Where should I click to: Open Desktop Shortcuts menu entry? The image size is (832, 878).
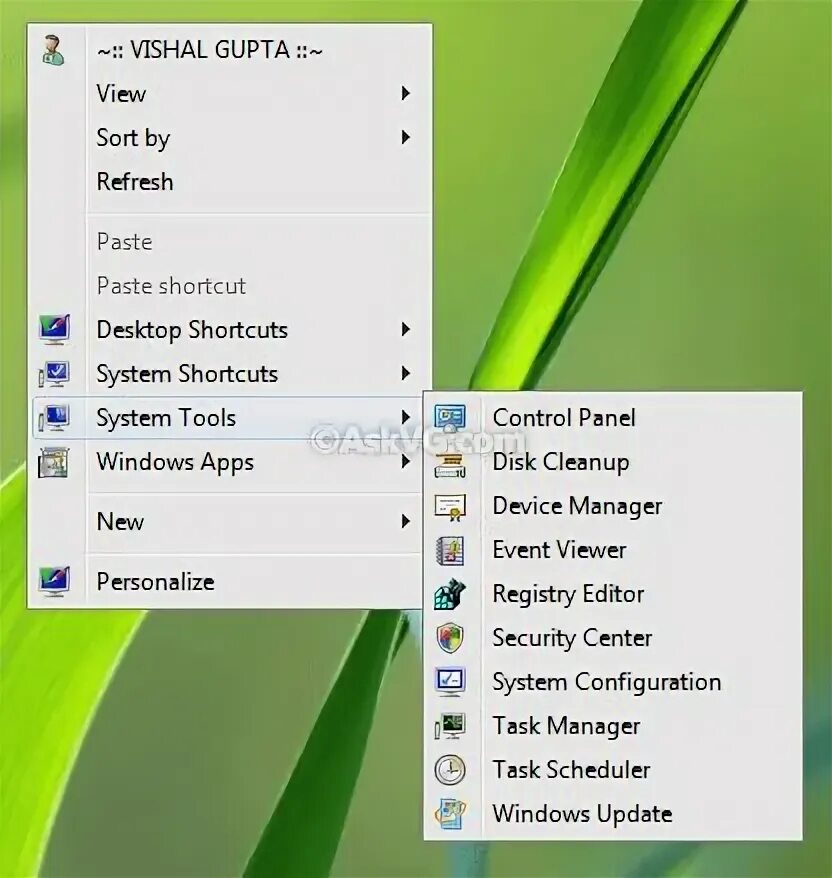coord(230,329)
